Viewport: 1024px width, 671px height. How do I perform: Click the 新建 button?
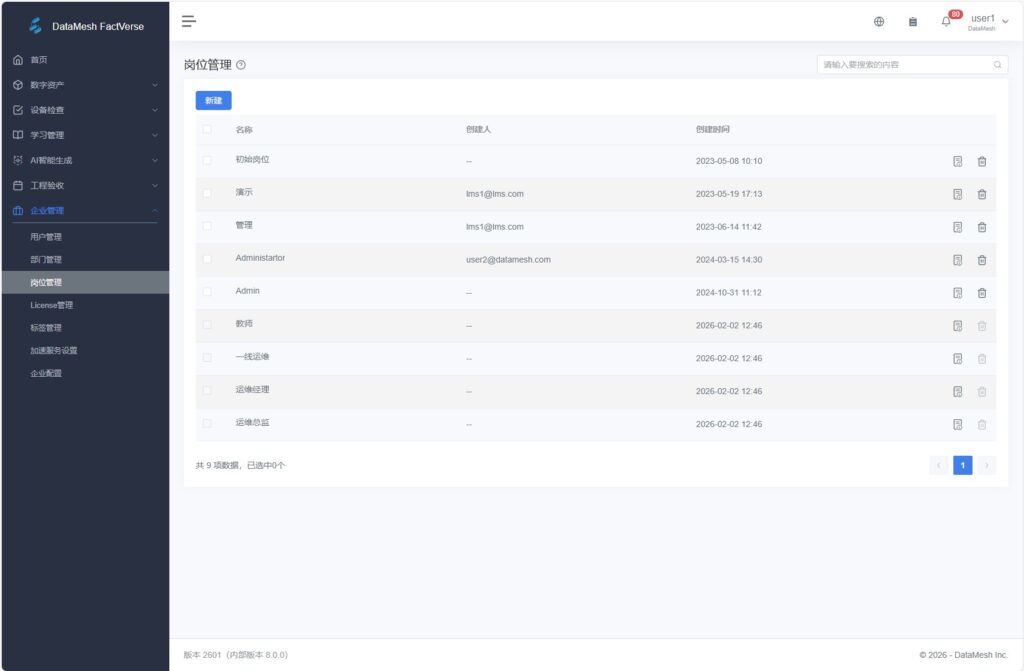point(213,100)
